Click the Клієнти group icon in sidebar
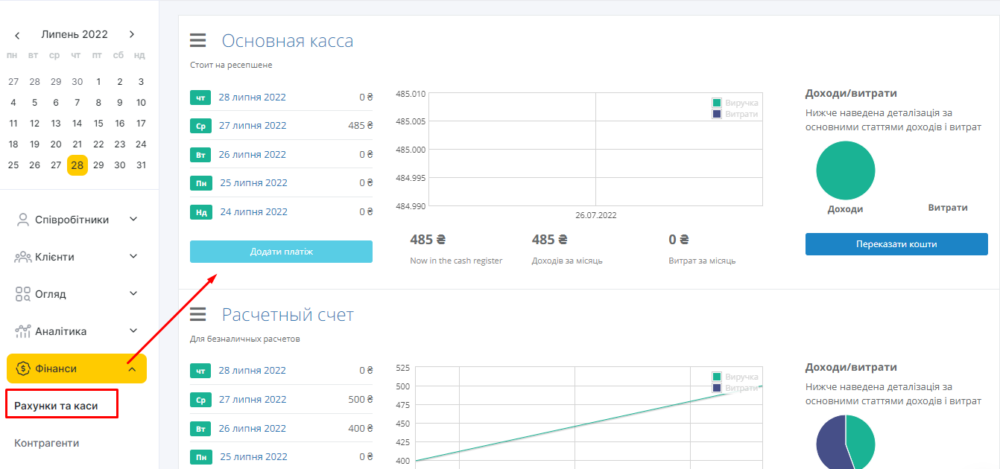The width and height of the screenshot is (1000, 469). [23, 257]
